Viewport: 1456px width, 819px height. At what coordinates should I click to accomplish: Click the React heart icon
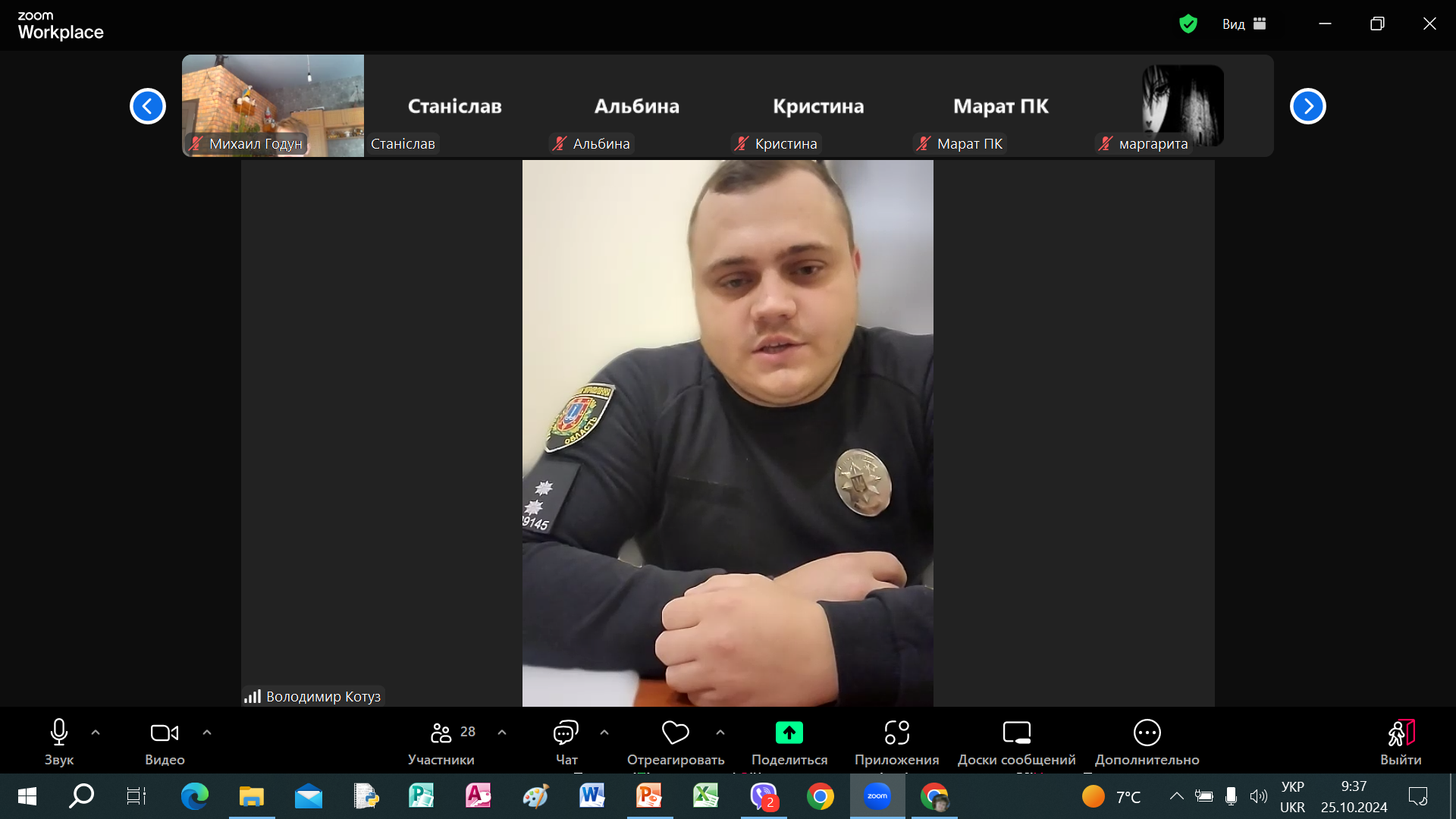[x=675, y=733]
